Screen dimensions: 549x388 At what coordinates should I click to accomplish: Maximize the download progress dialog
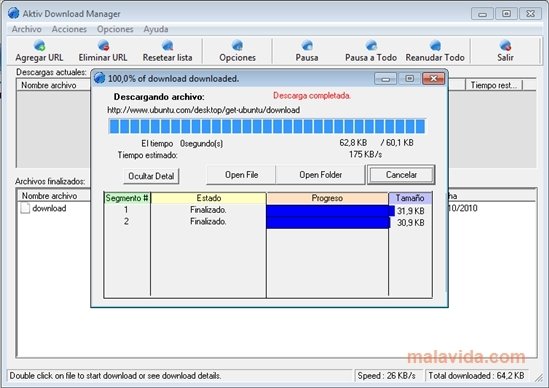409,78
